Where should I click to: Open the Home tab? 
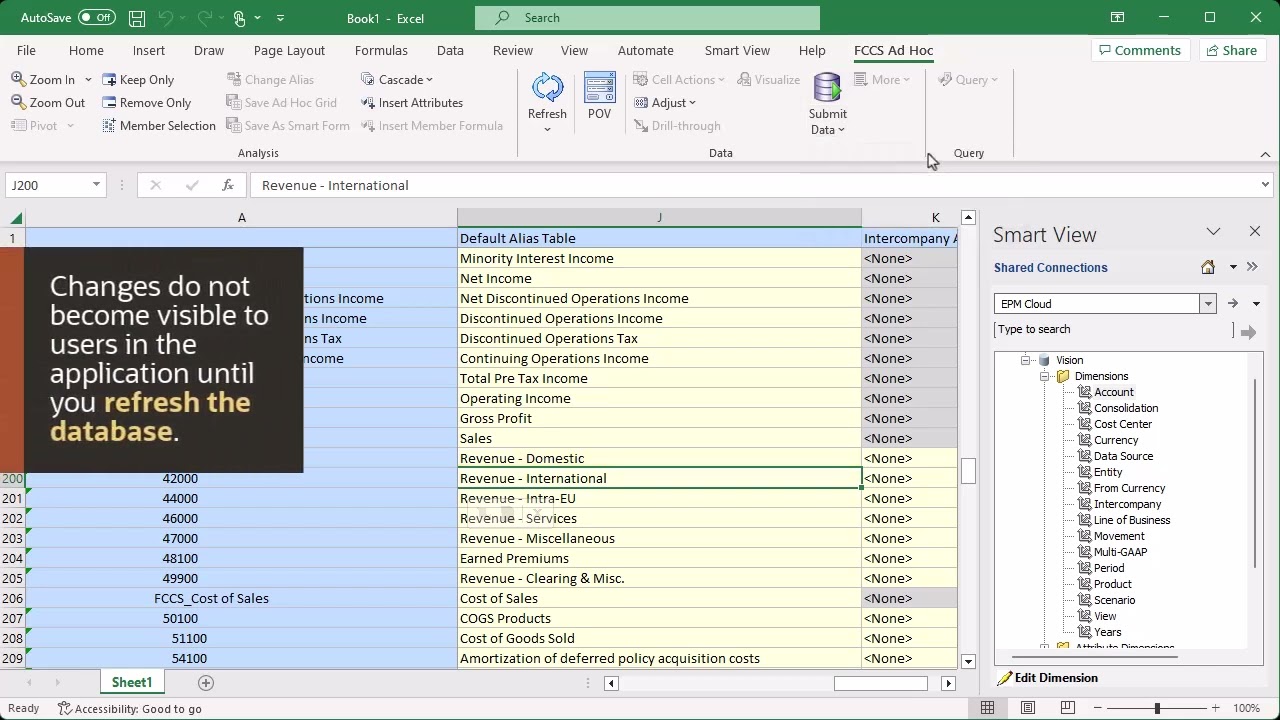(86, 50)
